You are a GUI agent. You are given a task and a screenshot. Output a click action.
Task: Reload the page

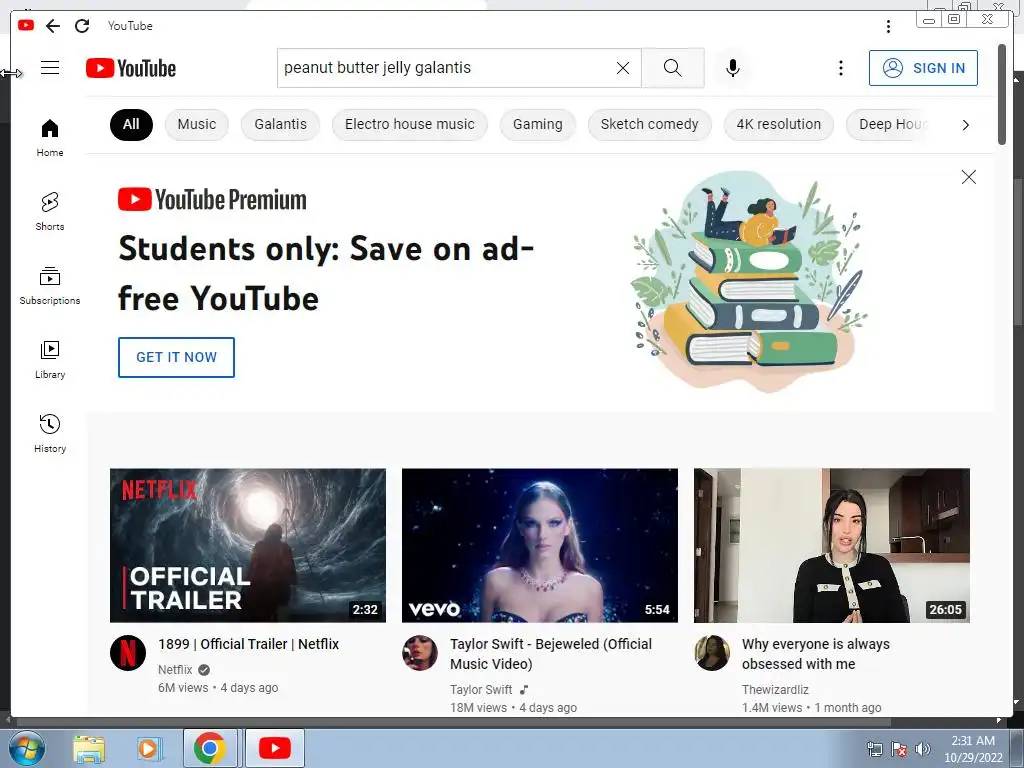[x=82, y=25]
